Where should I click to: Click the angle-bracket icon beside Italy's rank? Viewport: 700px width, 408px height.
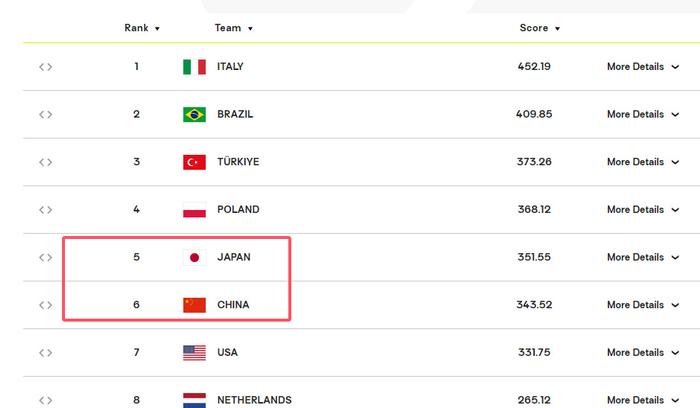click(46, 67)
